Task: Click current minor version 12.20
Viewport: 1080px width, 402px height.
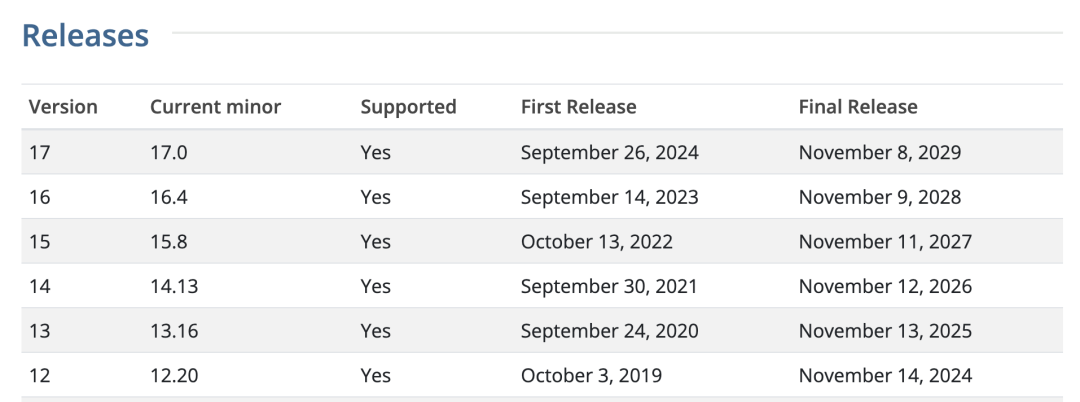Action: click(174, 376)
